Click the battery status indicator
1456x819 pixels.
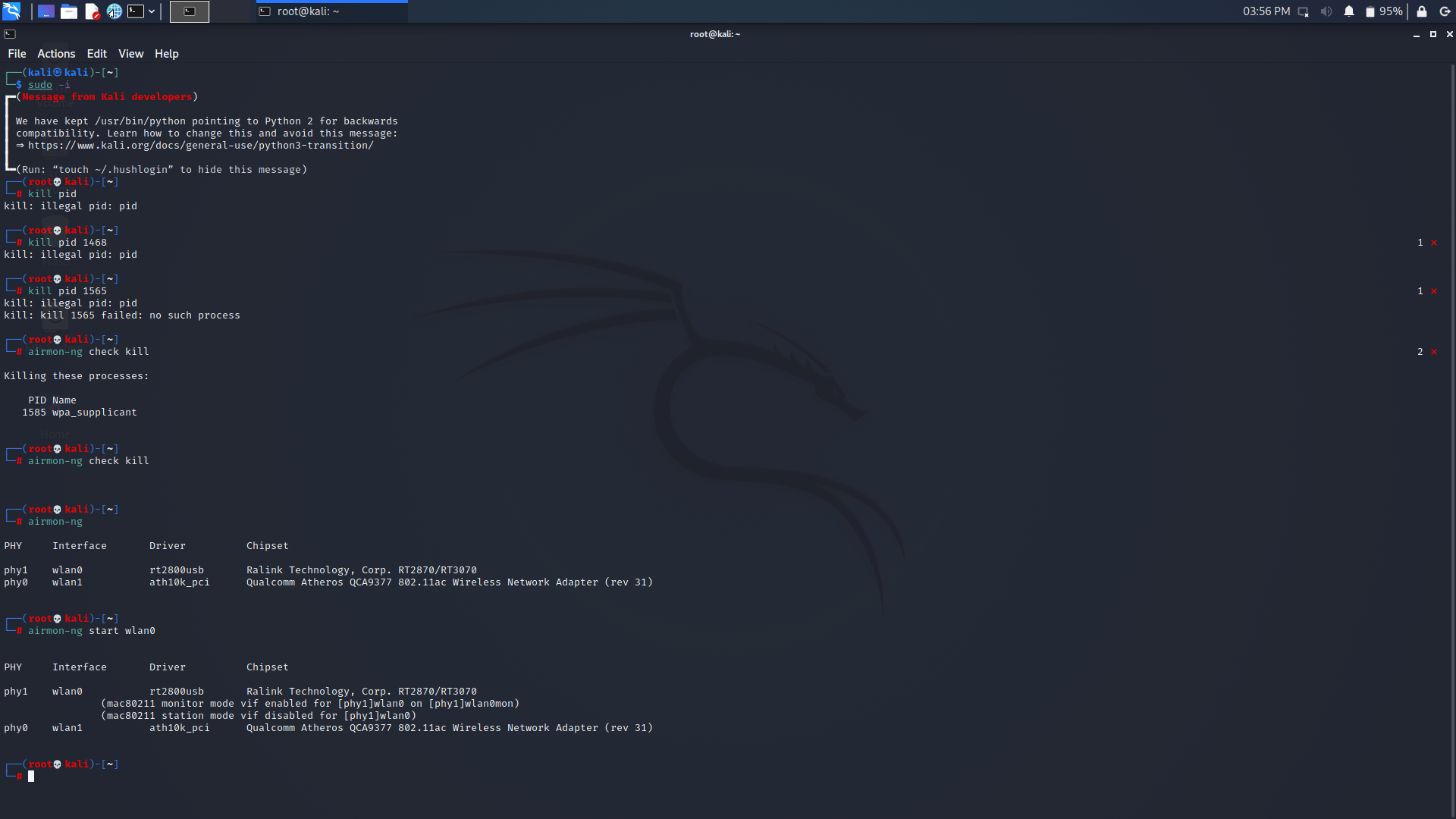point(1384,11)
